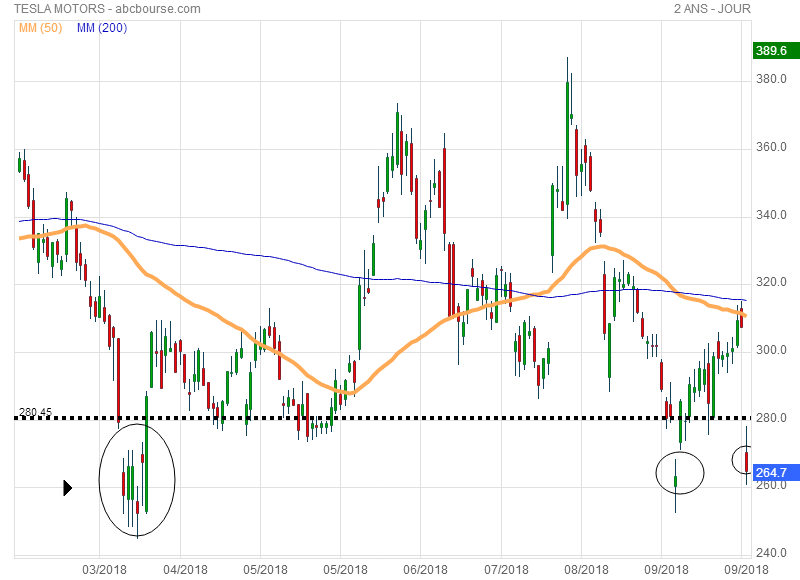Image resolution: width=800 pixels, height=580 pixels.
Task: Click the 03/2018 date axis label
Action: [104, 569]
